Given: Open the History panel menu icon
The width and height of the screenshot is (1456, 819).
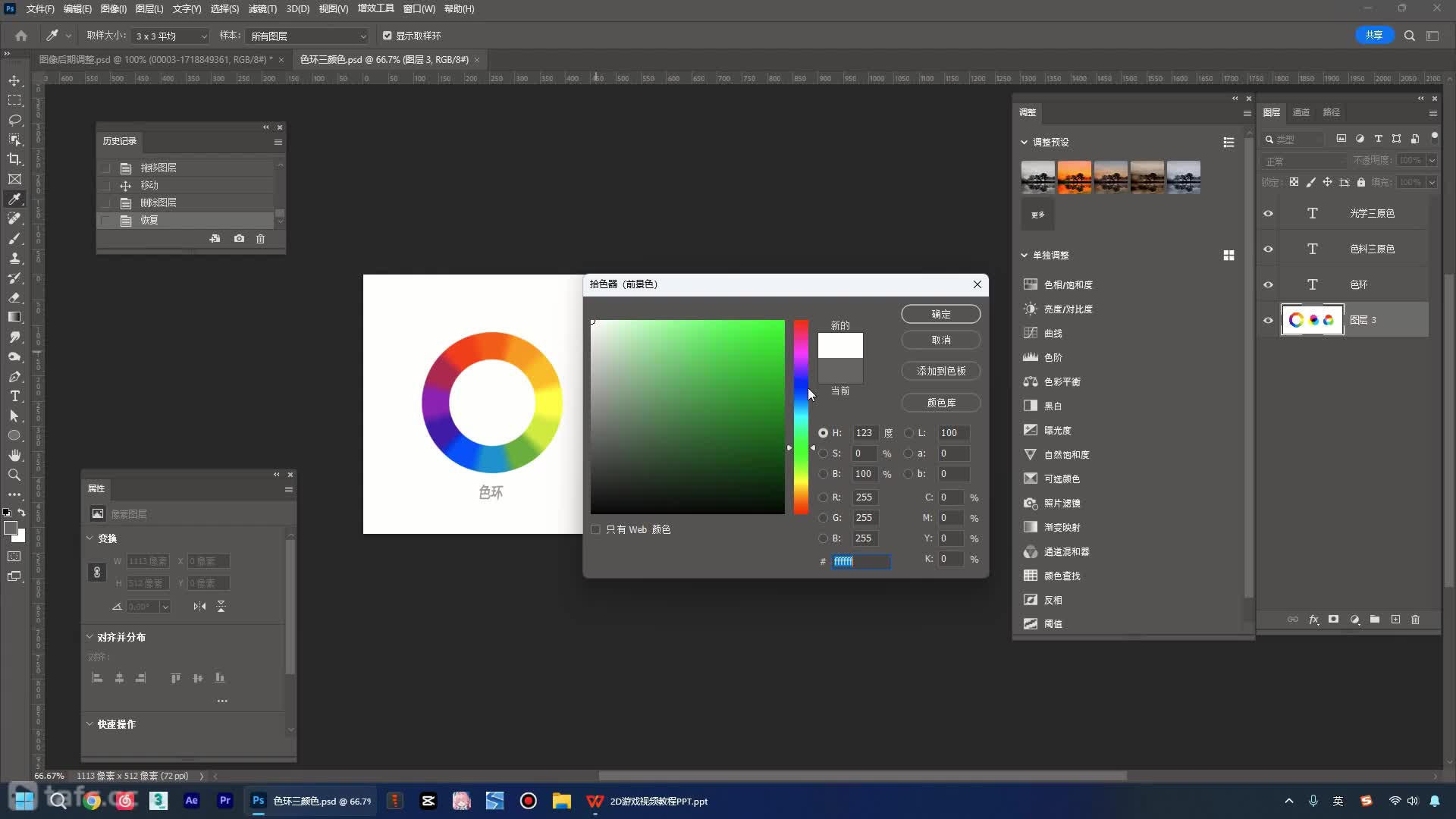Looking at the screenshot, I should point(278,142).
